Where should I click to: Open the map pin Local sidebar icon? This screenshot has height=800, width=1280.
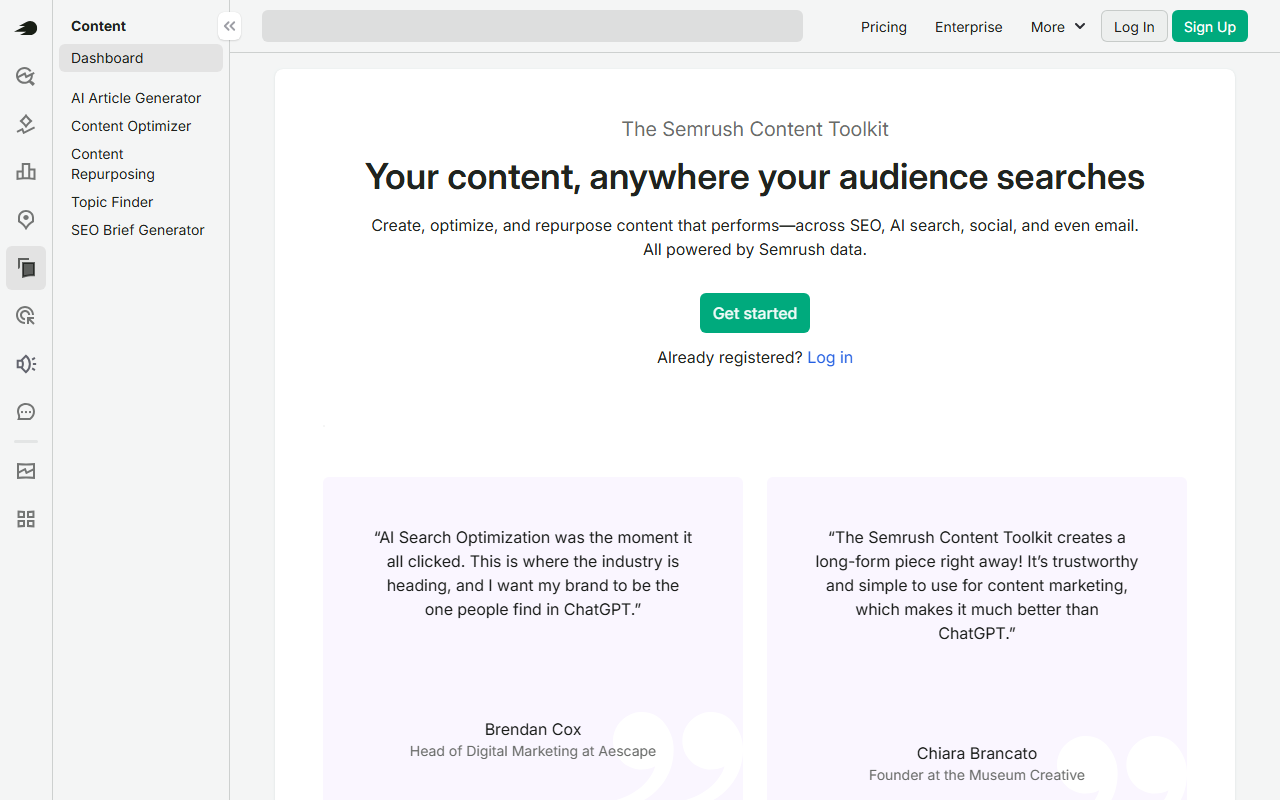point(26,220)
